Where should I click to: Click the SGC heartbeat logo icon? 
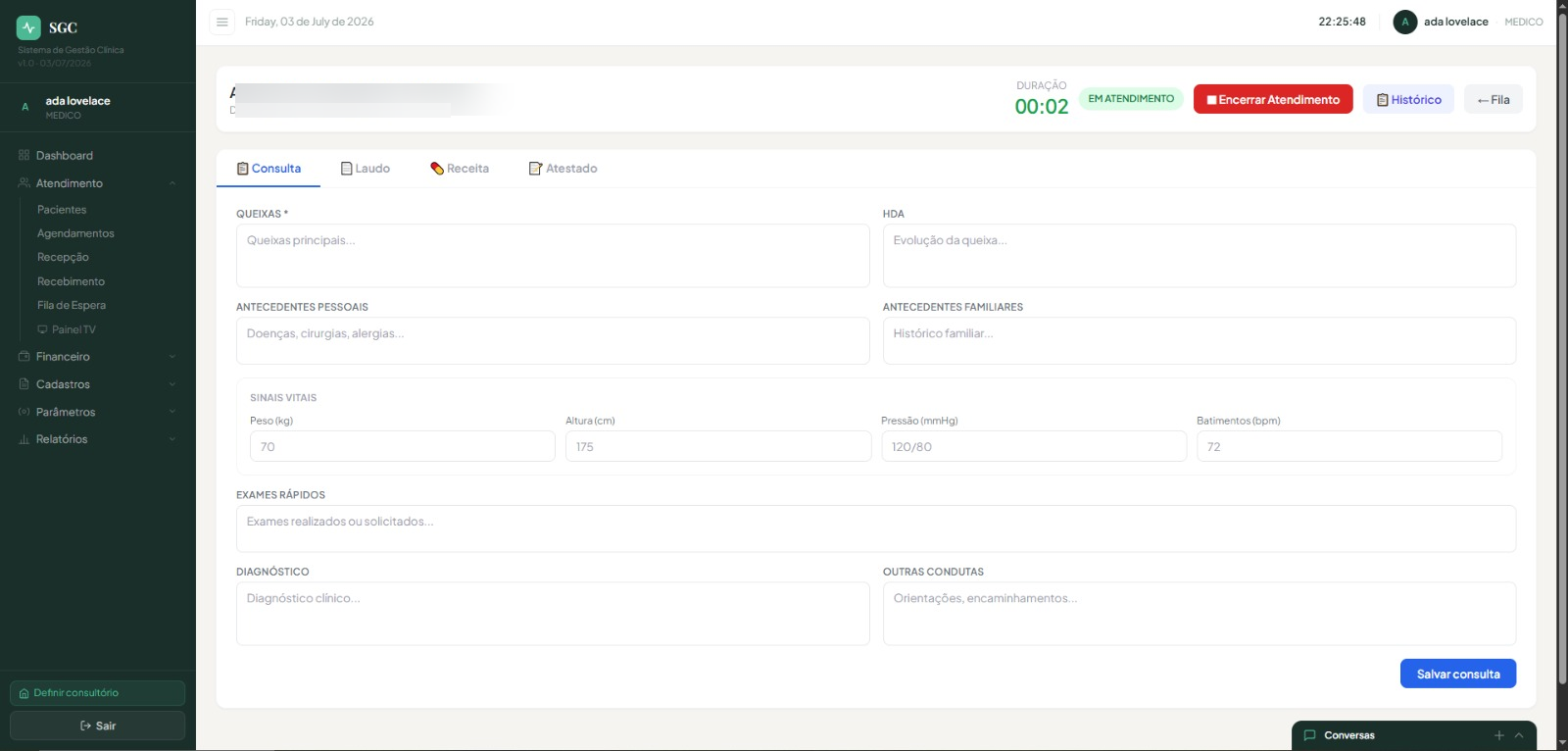click(x=28, y=27)
